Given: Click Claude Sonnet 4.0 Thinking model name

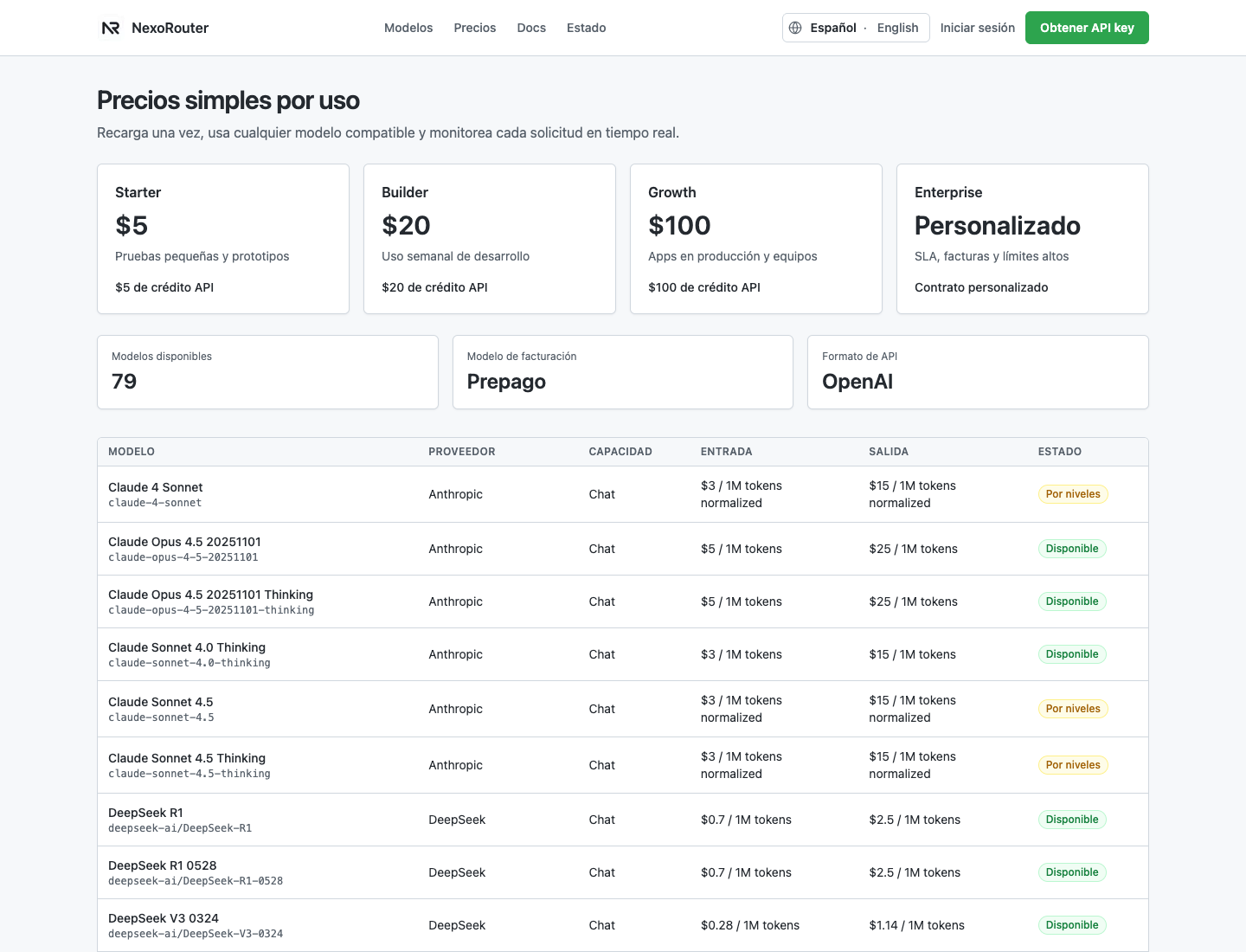Looking at the screenshot, I should coord(187,647).
